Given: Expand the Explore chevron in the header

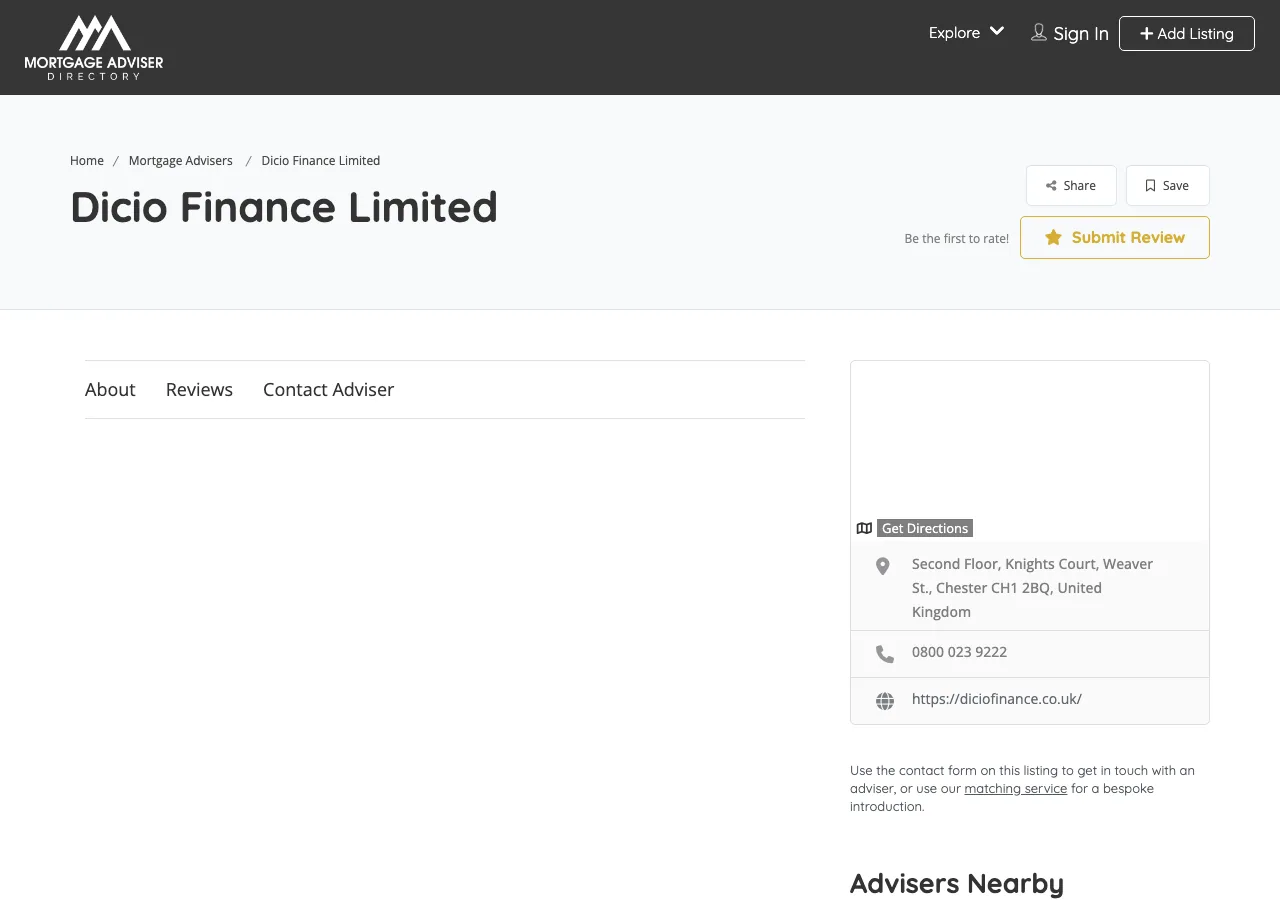Looking at the screenshot, I should click(997, 31).
